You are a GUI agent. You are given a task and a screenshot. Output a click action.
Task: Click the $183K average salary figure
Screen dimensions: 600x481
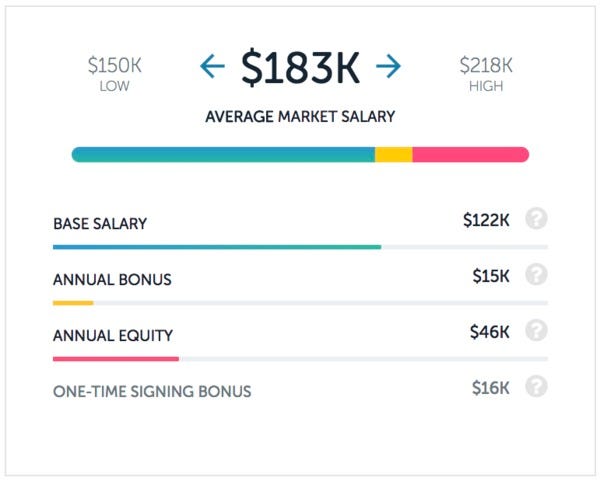click(300, 67)
